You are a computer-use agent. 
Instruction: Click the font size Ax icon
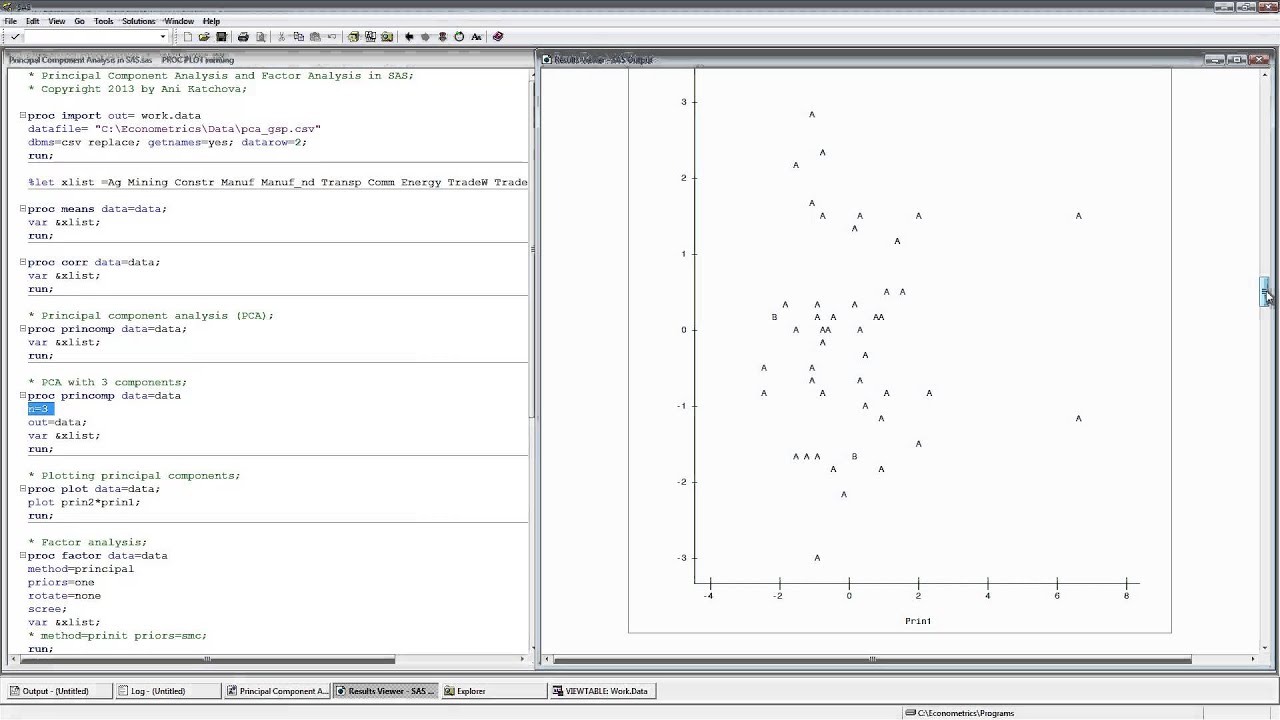click(x=476, y=37)
